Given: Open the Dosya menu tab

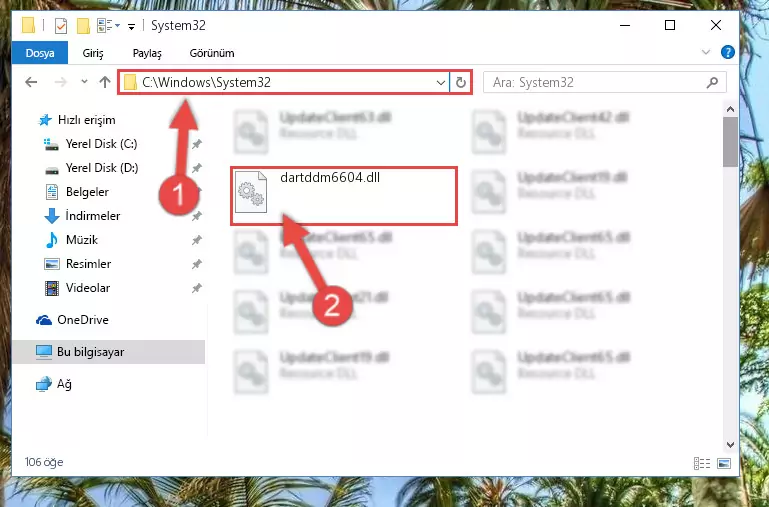Looking at the screenshot, I should [40, 53].
